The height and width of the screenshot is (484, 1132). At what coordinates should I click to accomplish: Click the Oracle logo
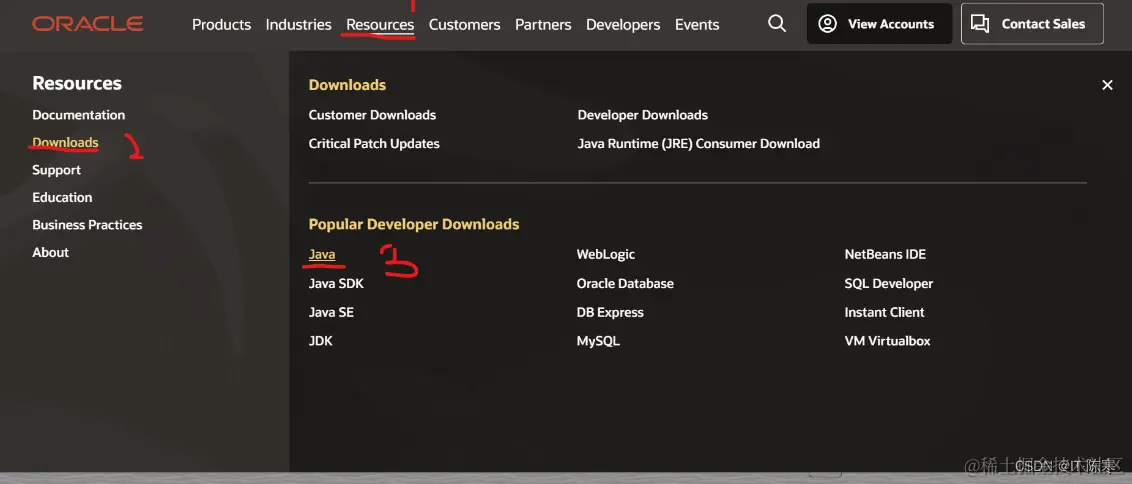pyautogui.click(x=87, y=24)
